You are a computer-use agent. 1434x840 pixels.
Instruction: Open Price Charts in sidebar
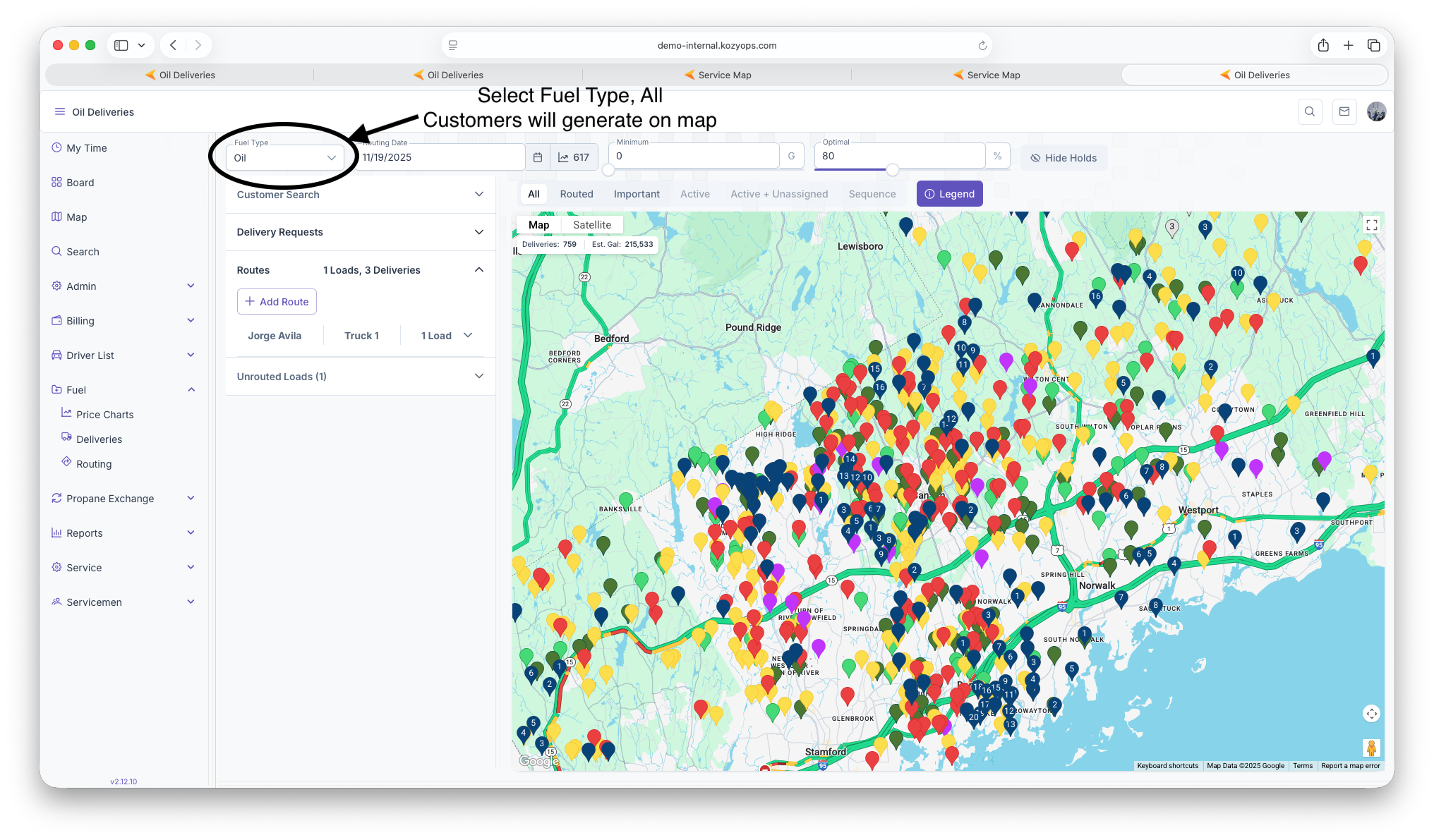[x=104, y=415]
